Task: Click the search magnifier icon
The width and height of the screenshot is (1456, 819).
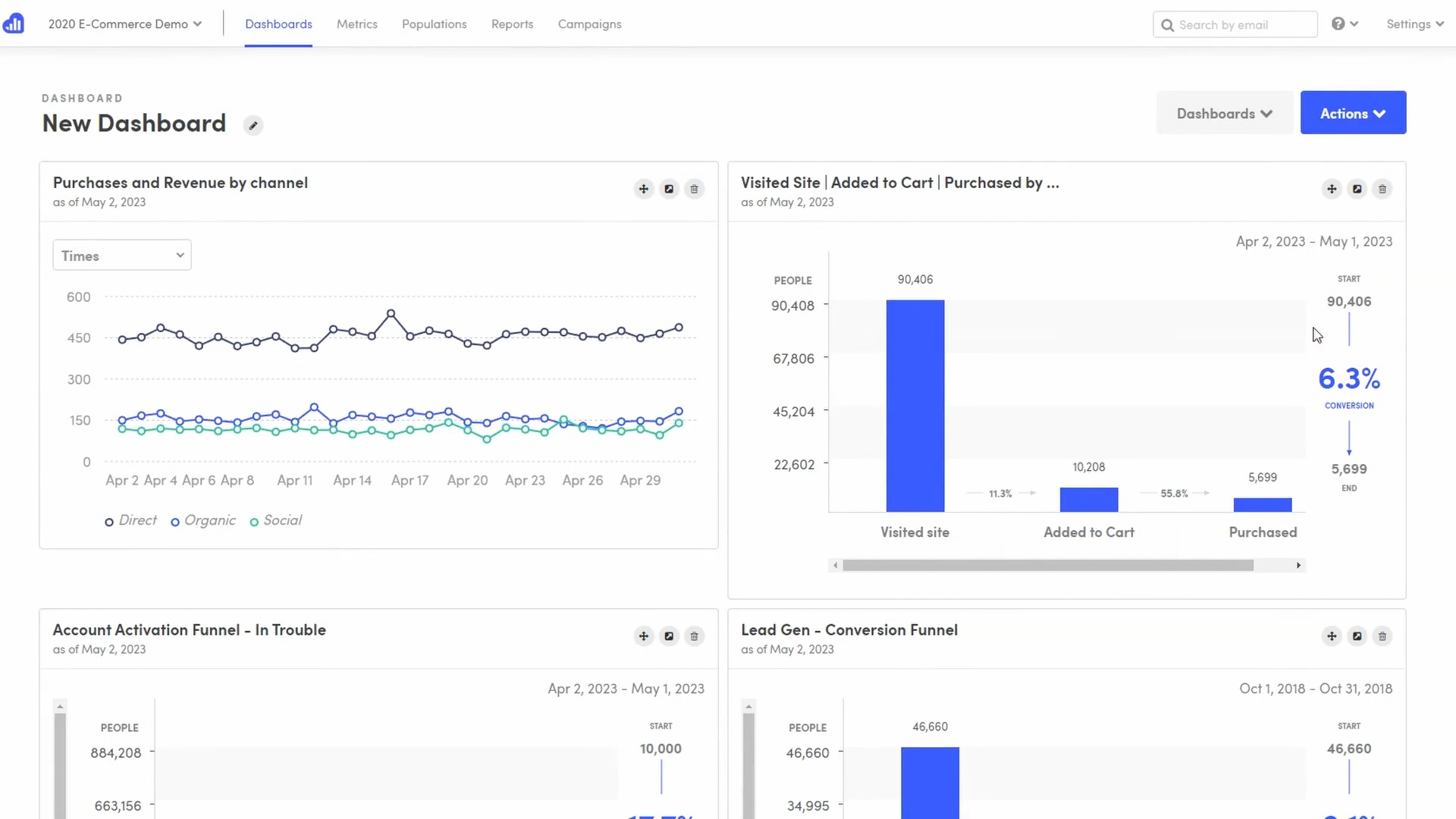Action: point(1167,24)
